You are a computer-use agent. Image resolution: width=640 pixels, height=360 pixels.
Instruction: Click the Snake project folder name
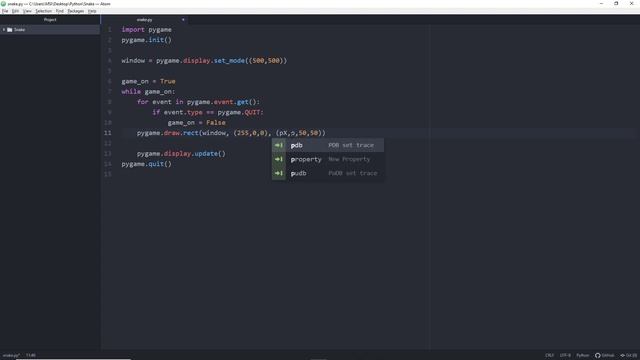[x=20, y=30]
